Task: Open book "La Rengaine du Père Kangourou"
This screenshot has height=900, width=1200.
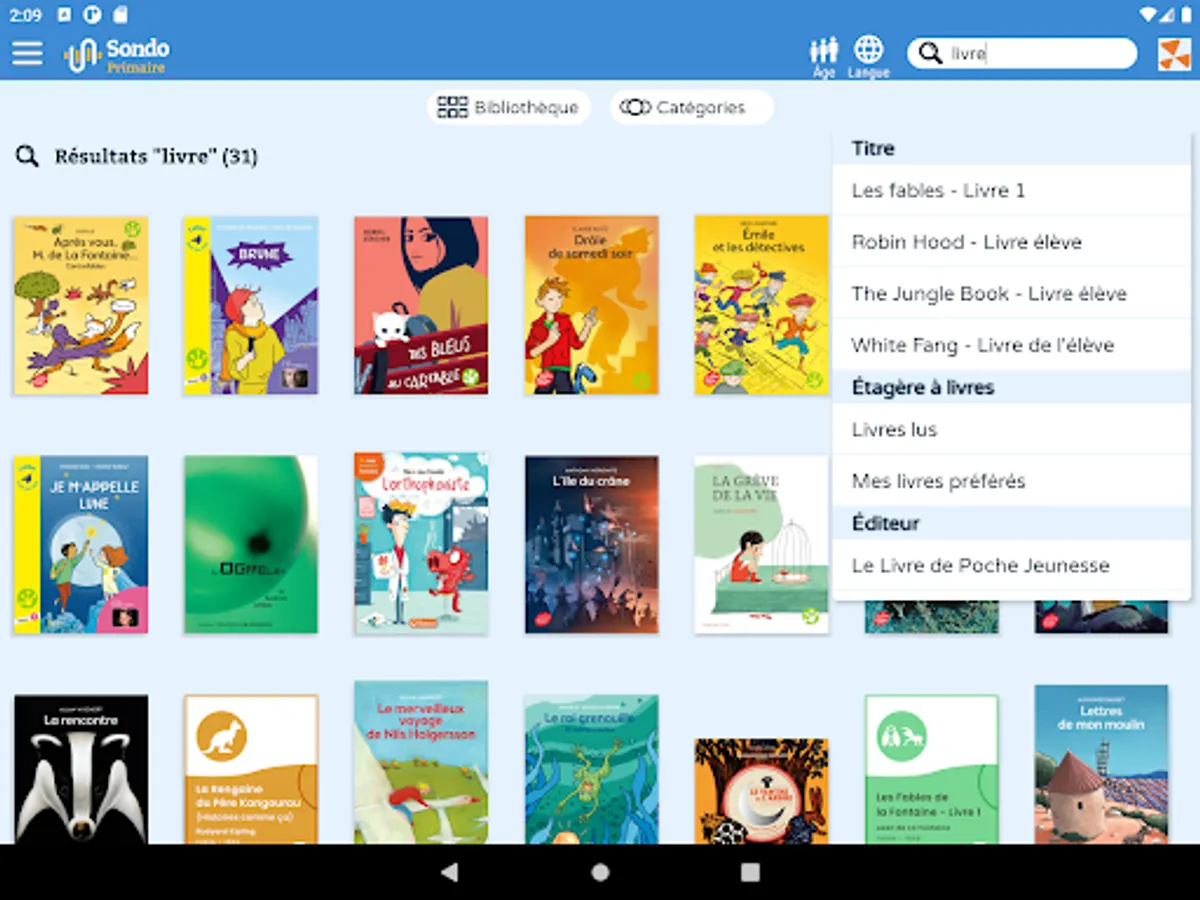Action: click(x=251, y=770)
